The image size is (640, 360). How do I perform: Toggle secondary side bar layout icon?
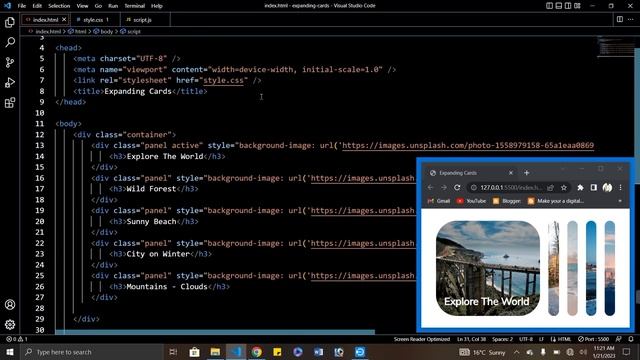[x=568, y=6]
